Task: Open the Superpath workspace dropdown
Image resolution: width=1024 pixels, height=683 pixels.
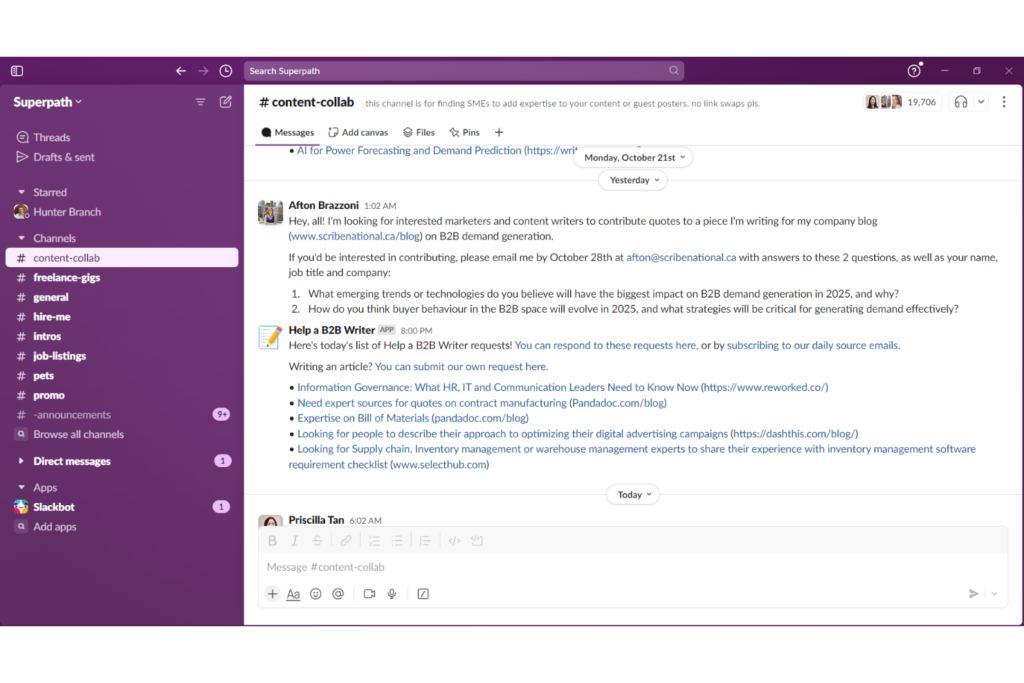Action: 48,102
